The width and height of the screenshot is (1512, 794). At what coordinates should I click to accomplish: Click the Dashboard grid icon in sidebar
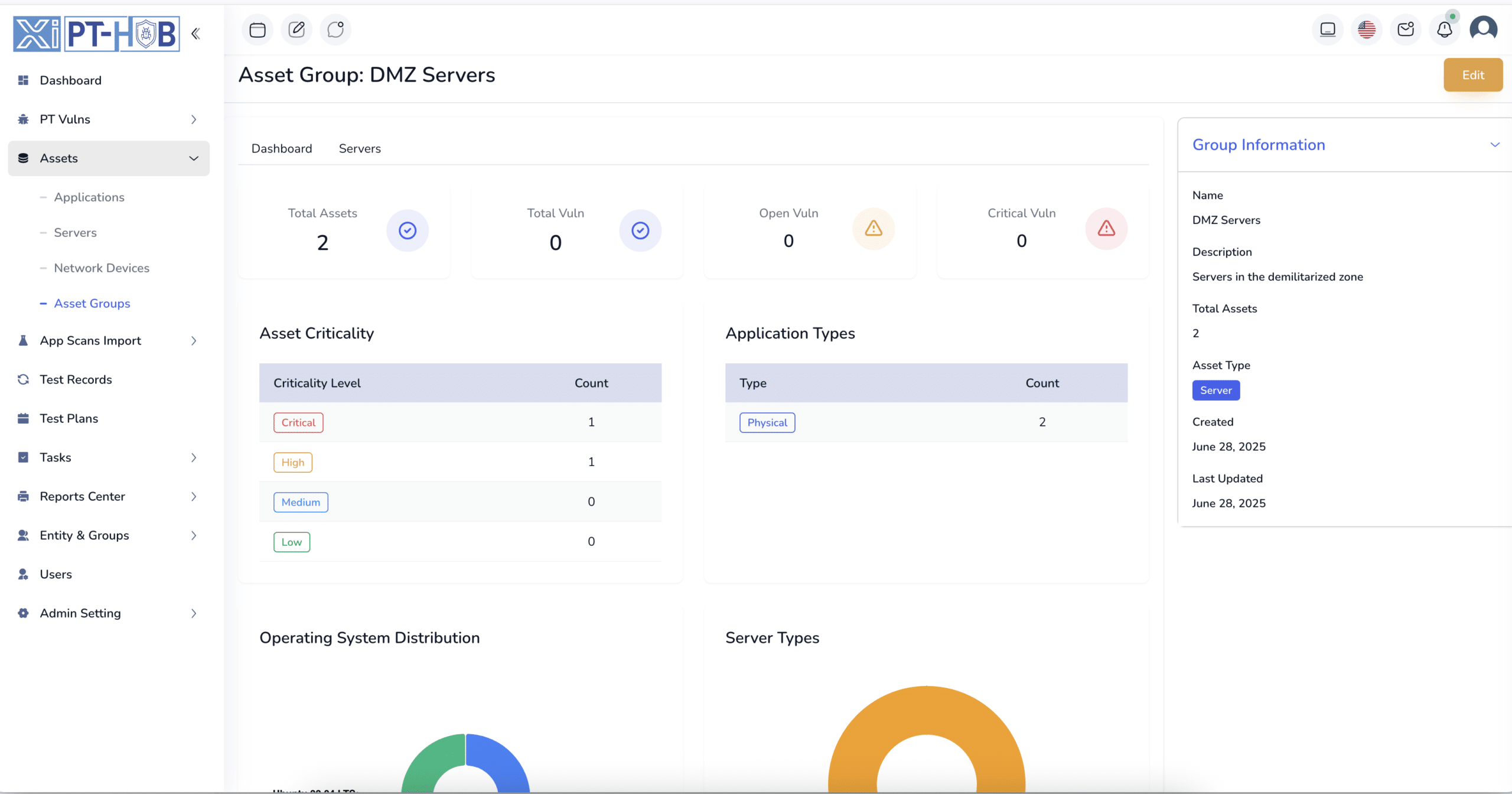coord(24,80)
